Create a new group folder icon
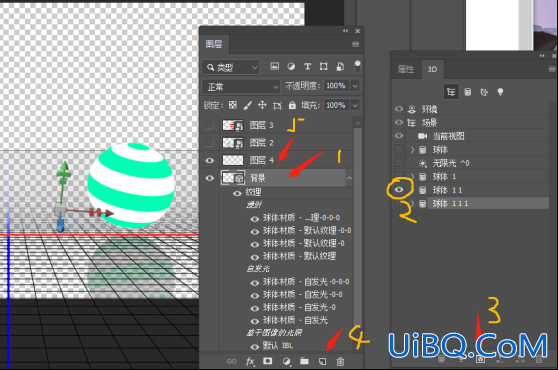 click(x=304, y=361)
